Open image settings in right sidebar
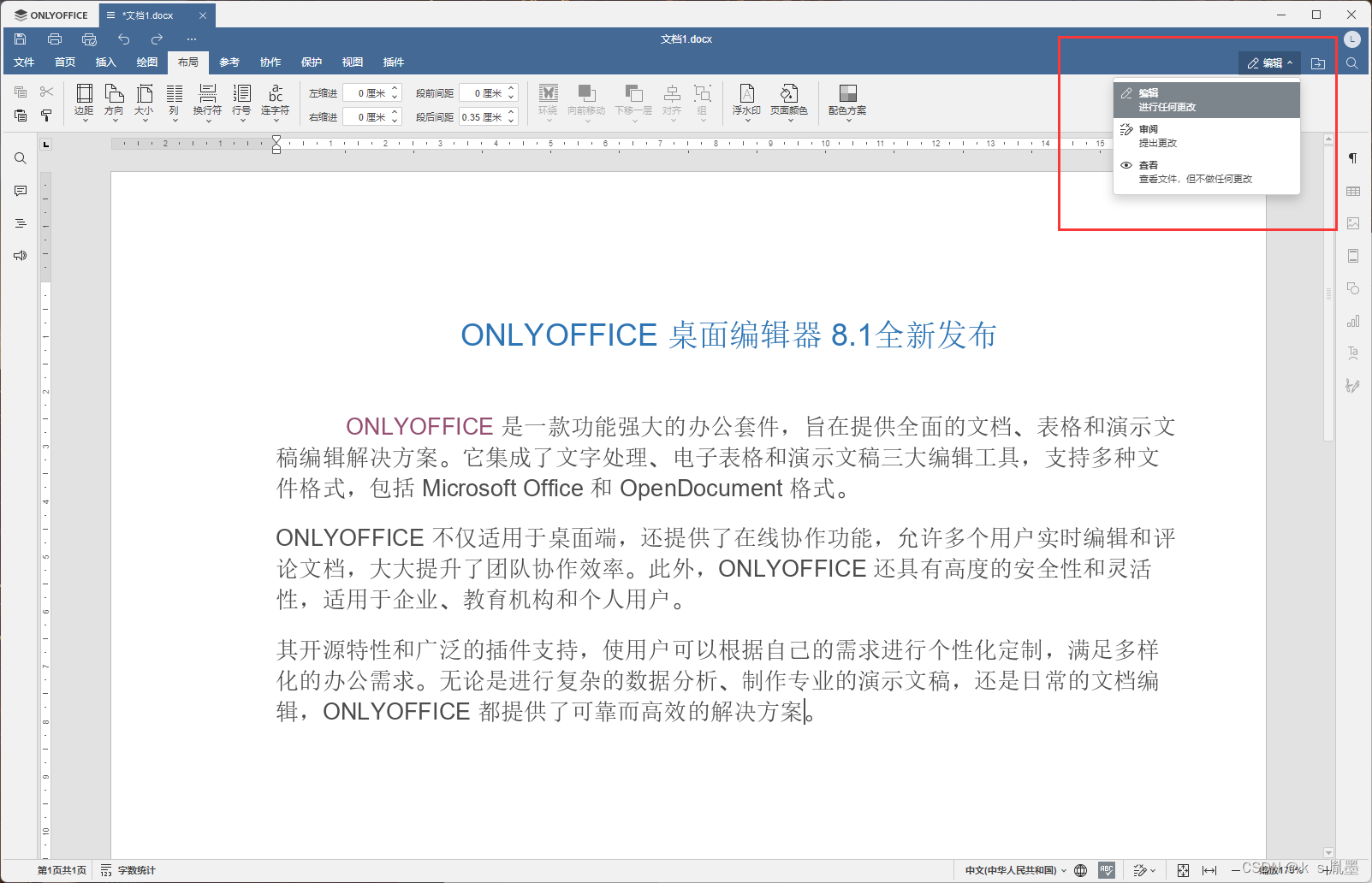Image resolution: width=1372 pixels, height=883 pixels. pos(1353,223)
